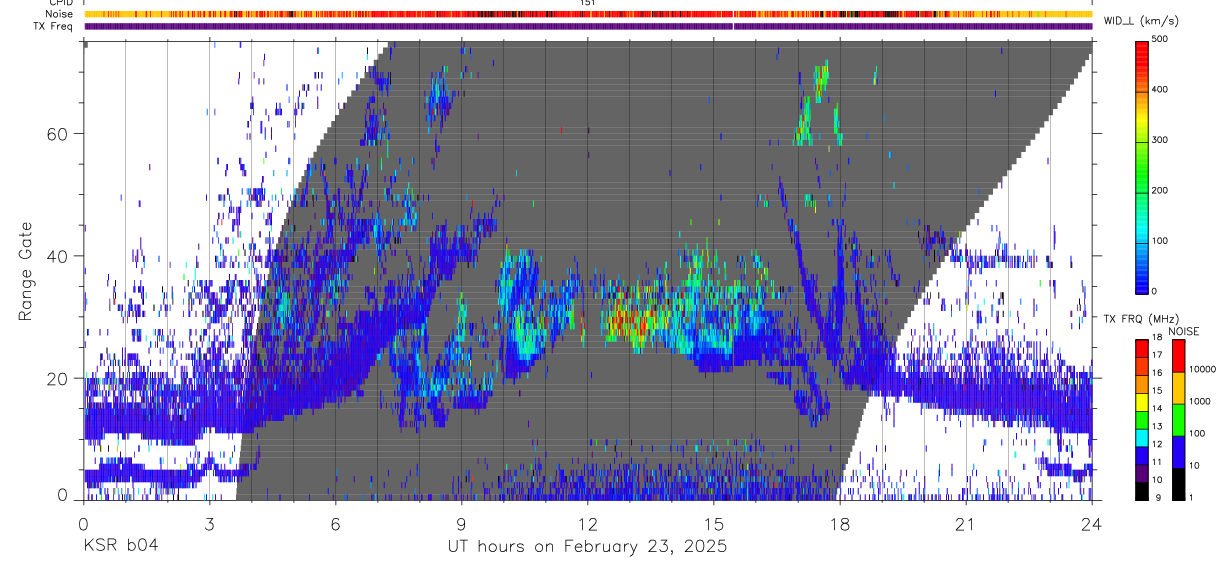Click the green middle of the width colorbar

(1141, 165)
